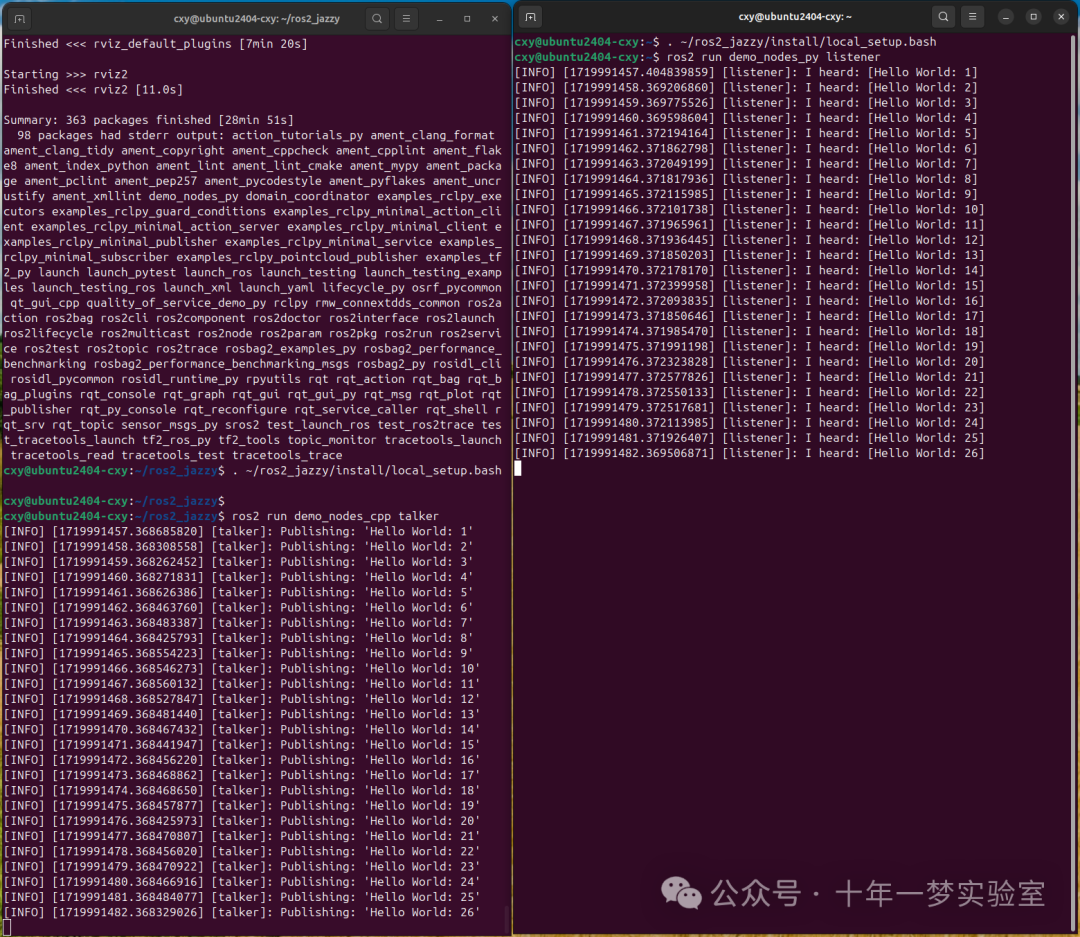This screenshot has width=1080, height=937.
Task: Click 'Summary: 363 packages finished [28min 51s]' line
Action: (x=149, y=120)
